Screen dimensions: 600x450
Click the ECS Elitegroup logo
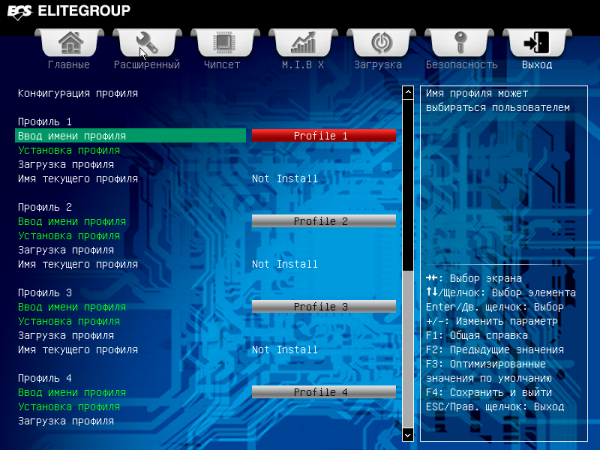pos(65,12)
